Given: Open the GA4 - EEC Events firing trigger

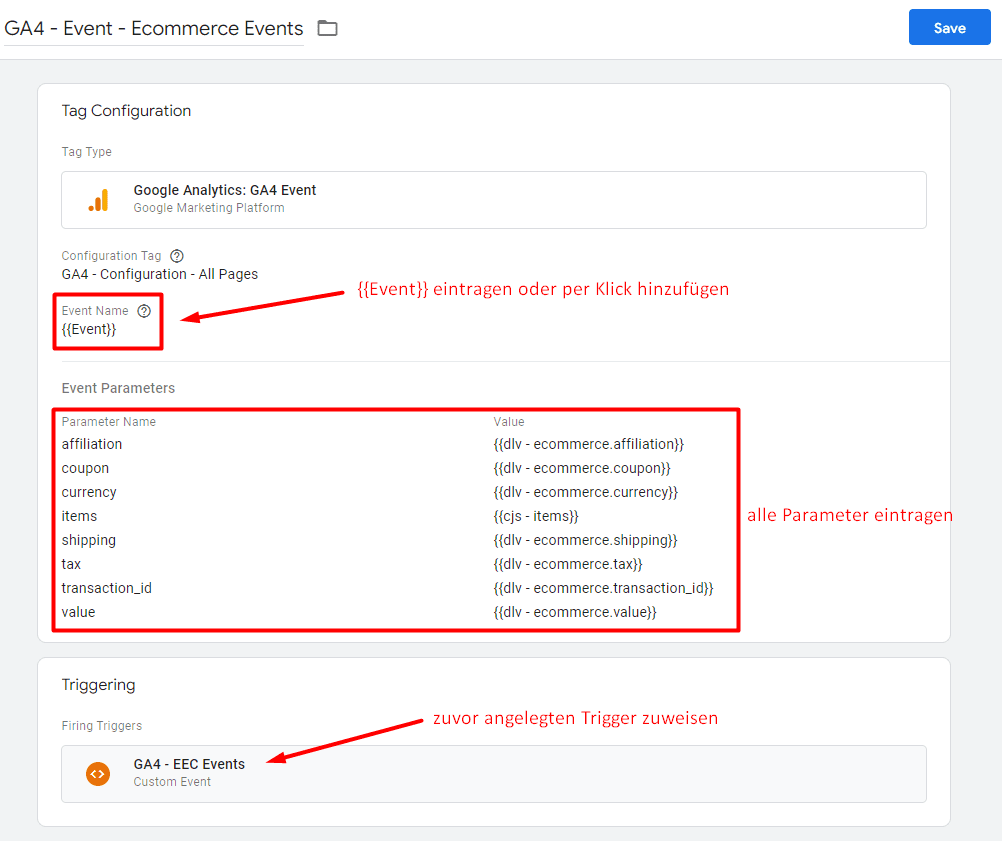Looking at the screenshot, I should coord(493,773).
